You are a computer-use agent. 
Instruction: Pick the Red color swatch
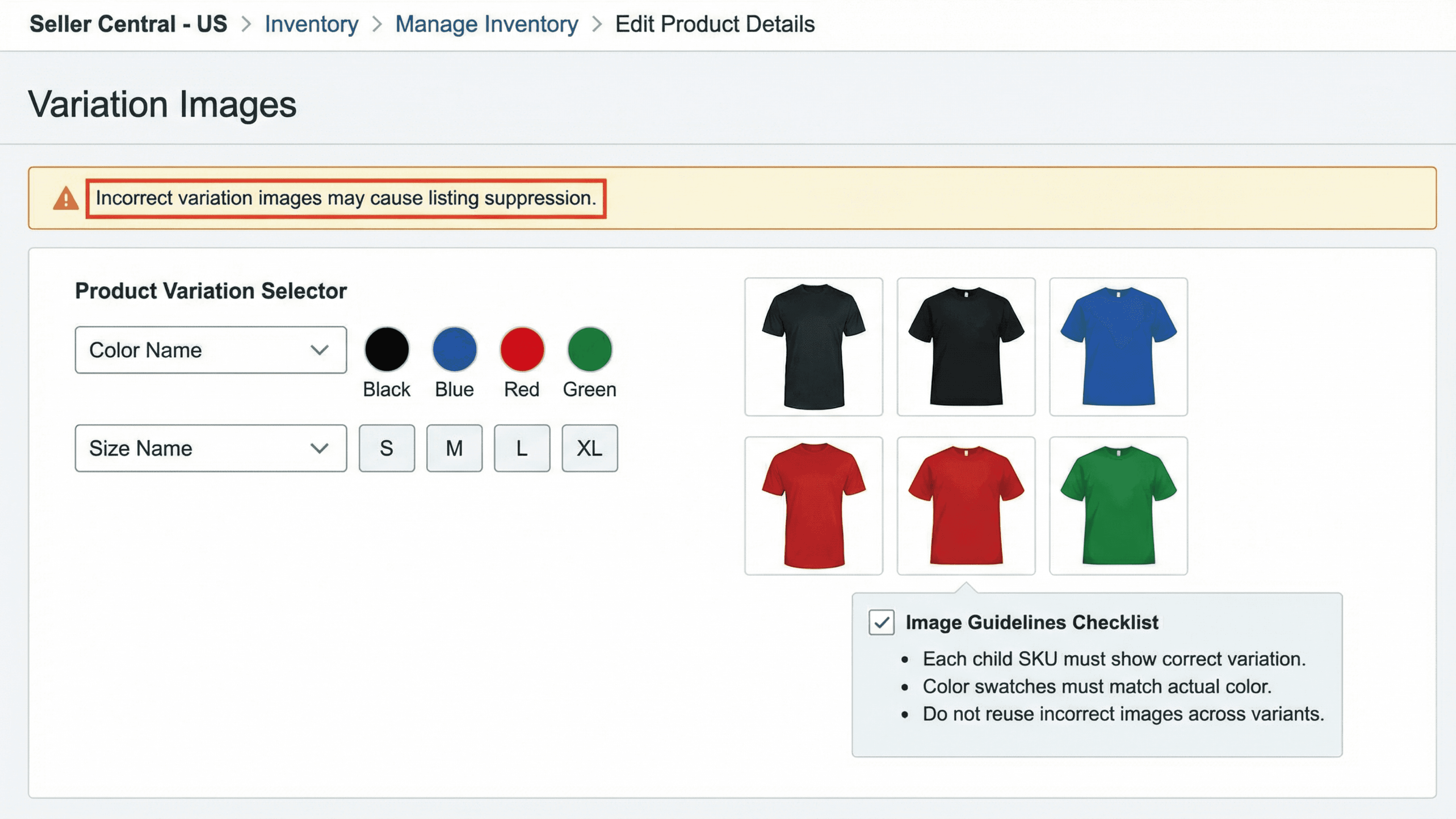[522, 349]
